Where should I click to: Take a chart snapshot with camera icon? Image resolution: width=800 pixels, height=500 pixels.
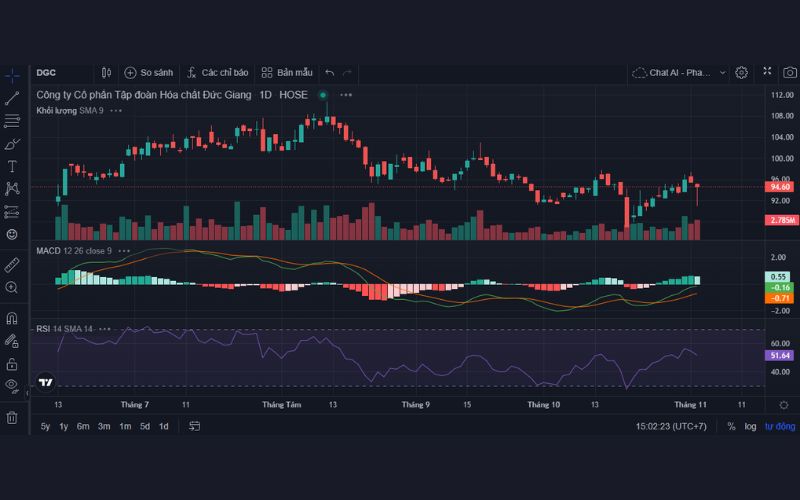point(791,73)
